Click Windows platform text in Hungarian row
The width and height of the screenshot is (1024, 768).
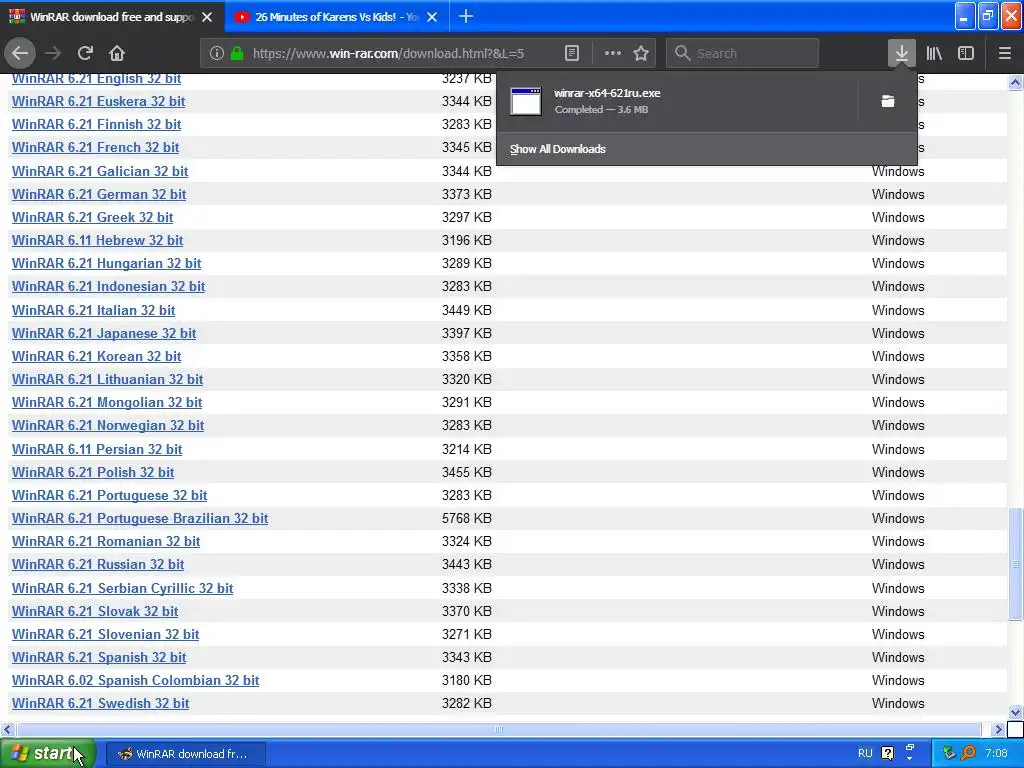pos(898,263)
